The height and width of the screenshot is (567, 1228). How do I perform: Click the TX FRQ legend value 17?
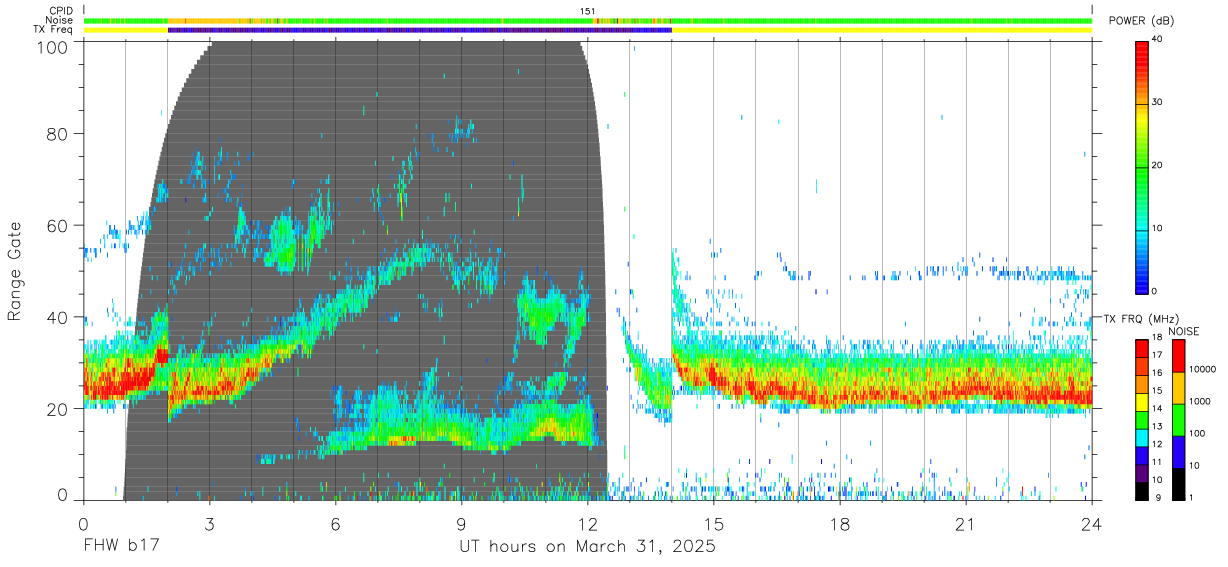pos(1157,355)
